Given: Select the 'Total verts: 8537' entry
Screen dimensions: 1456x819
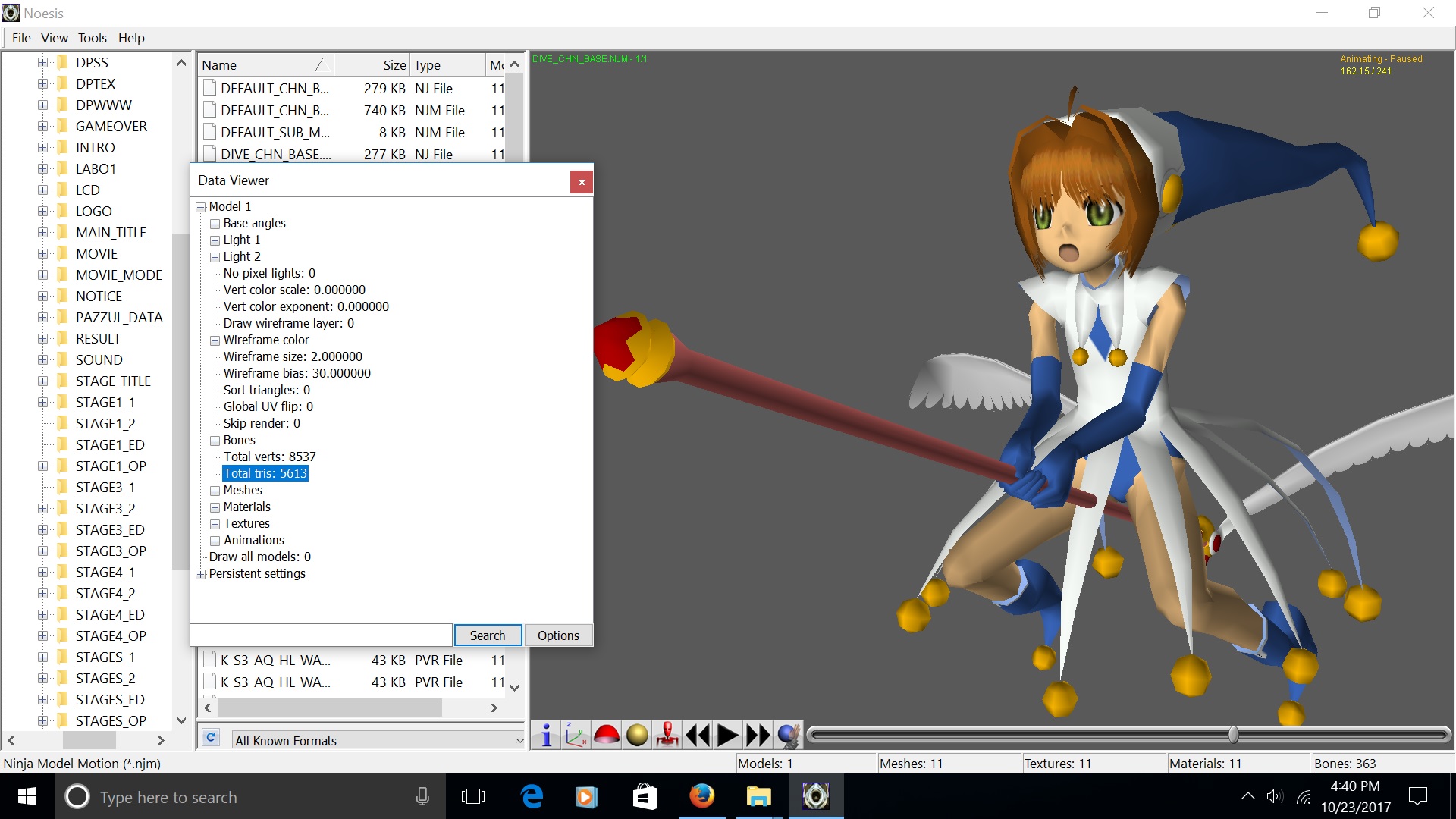Looking at the screenshot, I should point(269,457).
